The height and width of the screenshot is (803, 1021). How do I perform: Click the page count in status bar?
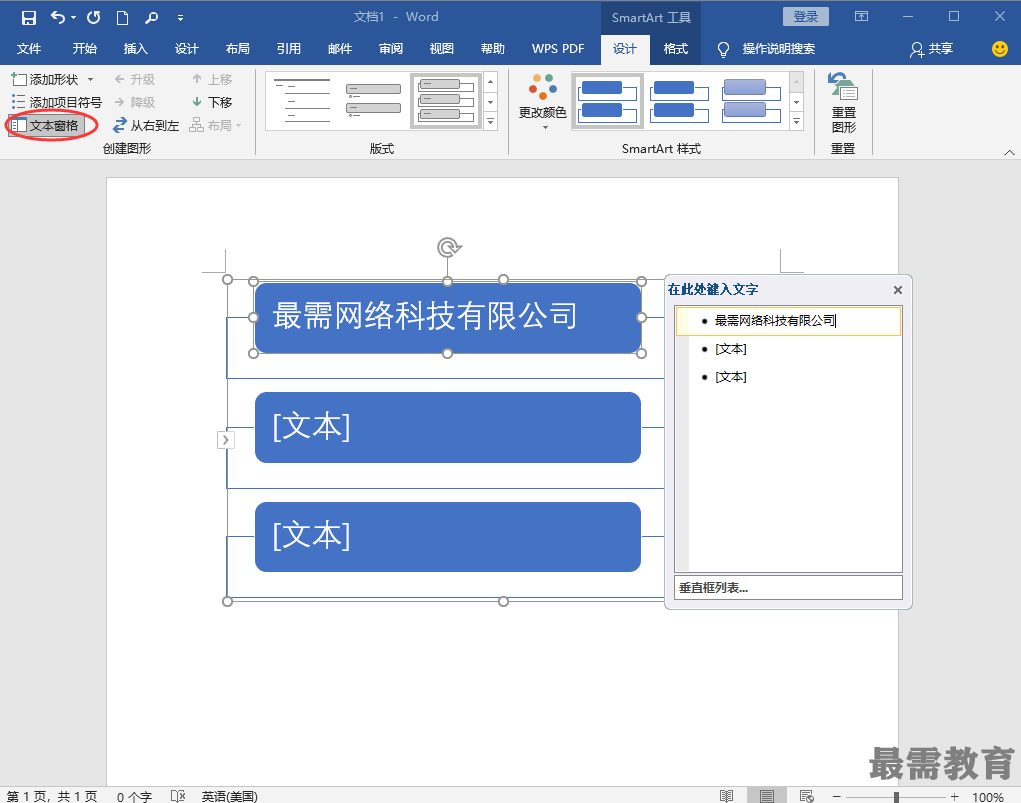[x=52, y=796]
